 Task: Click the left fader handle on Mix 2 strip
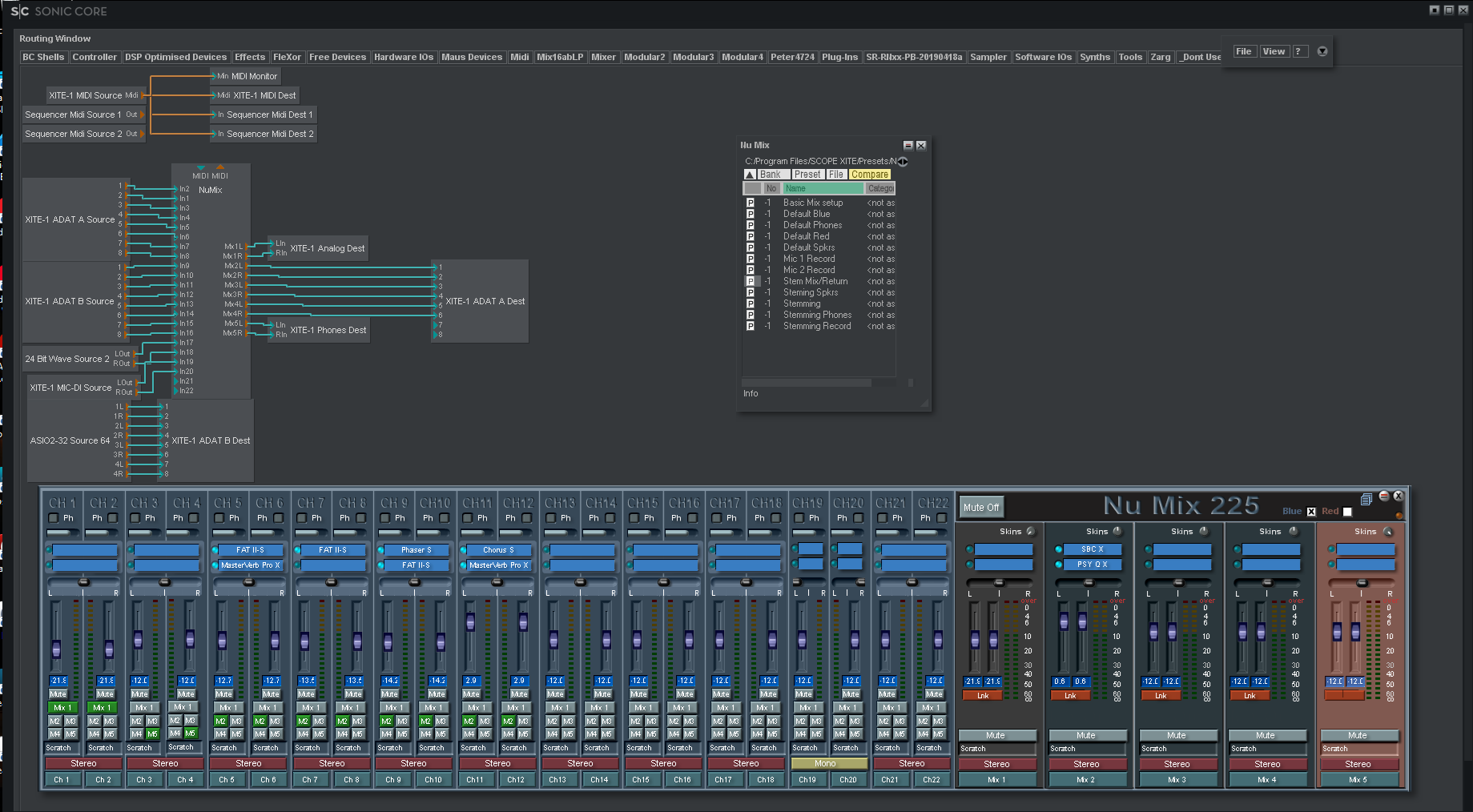(x=1065, y=621)
